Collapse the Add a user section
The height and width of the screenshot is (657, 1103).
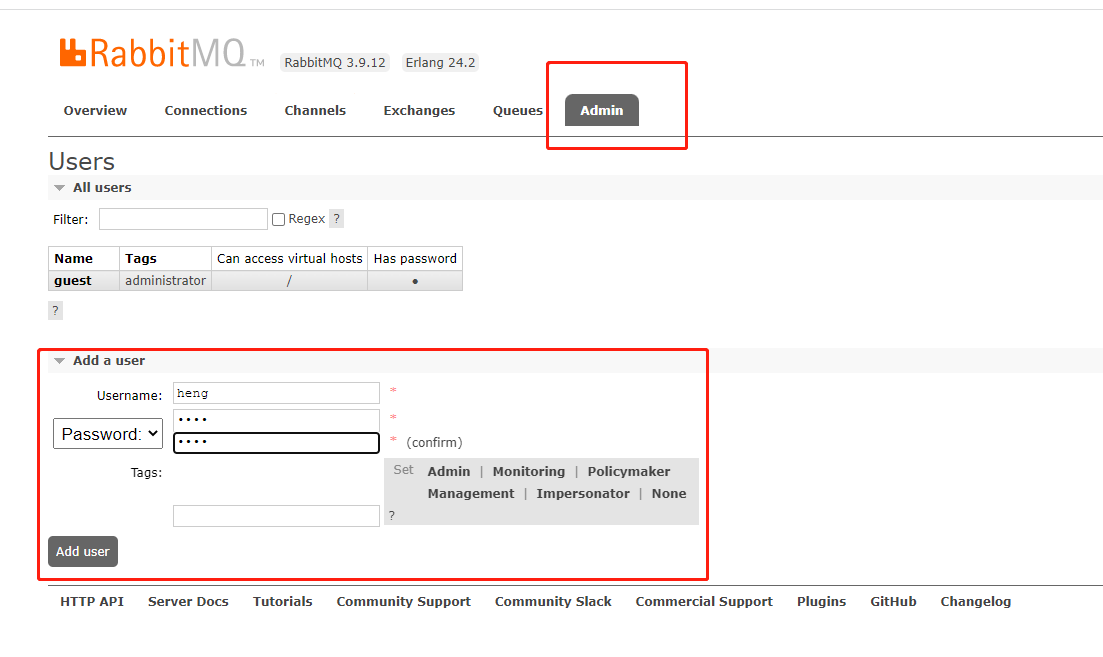(108, 361)
